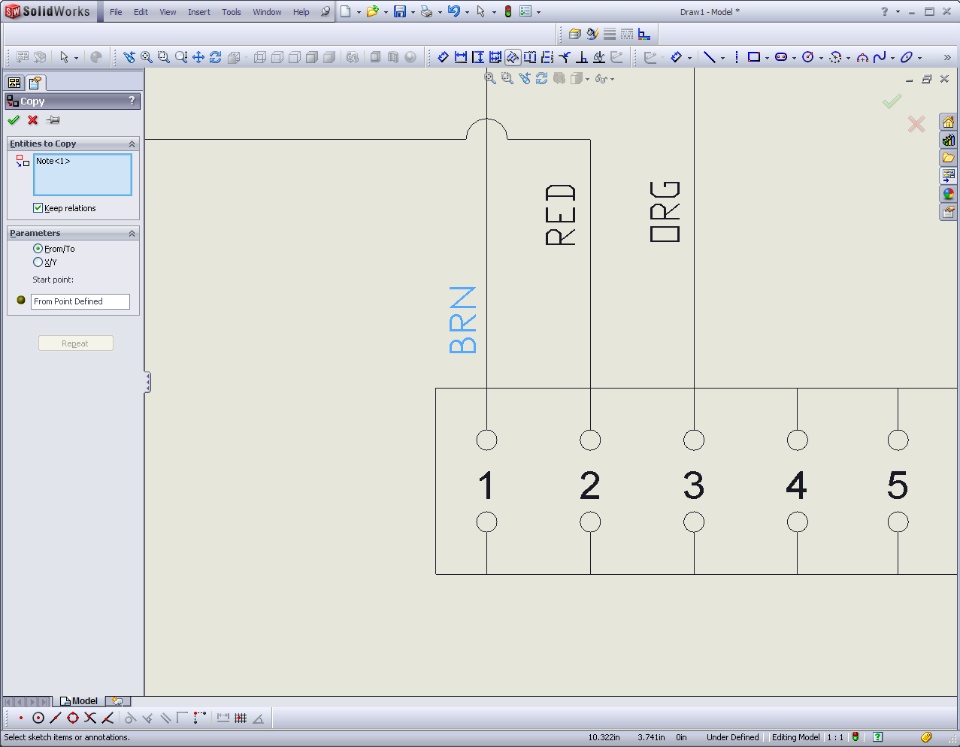Viewport: 960px width, 747px height.
Task: Open the Line tool dropdown arrow
Action: (x=722, y=58)
